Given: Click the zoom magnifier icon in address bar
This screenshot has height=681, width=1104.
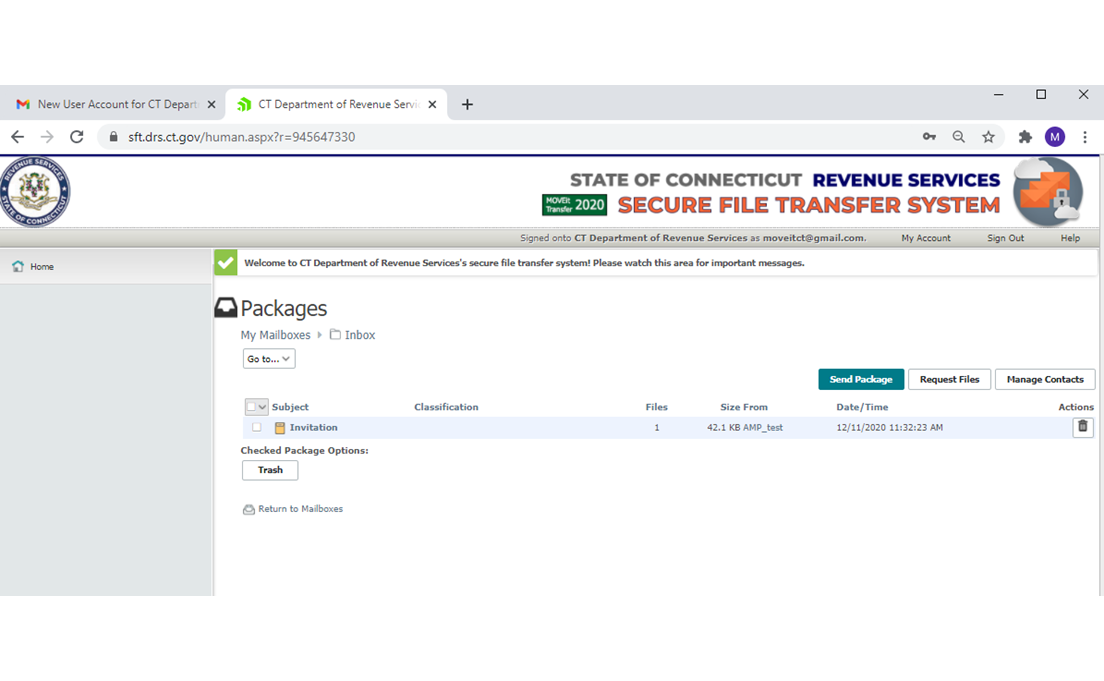Looking at the screenshot, I should tap(958, 137).
